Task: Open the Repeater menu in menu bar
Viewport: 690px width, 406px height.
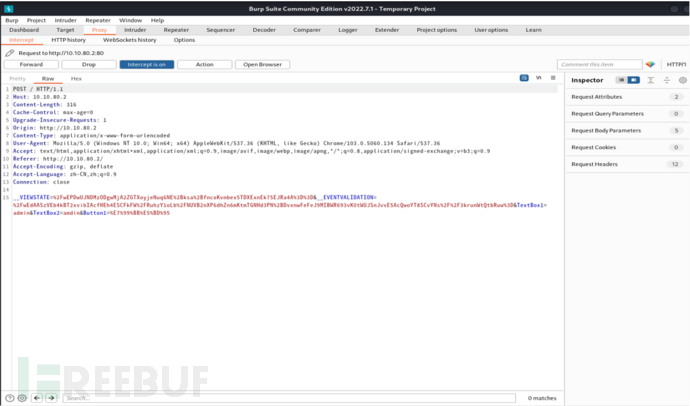Action: 98,20
